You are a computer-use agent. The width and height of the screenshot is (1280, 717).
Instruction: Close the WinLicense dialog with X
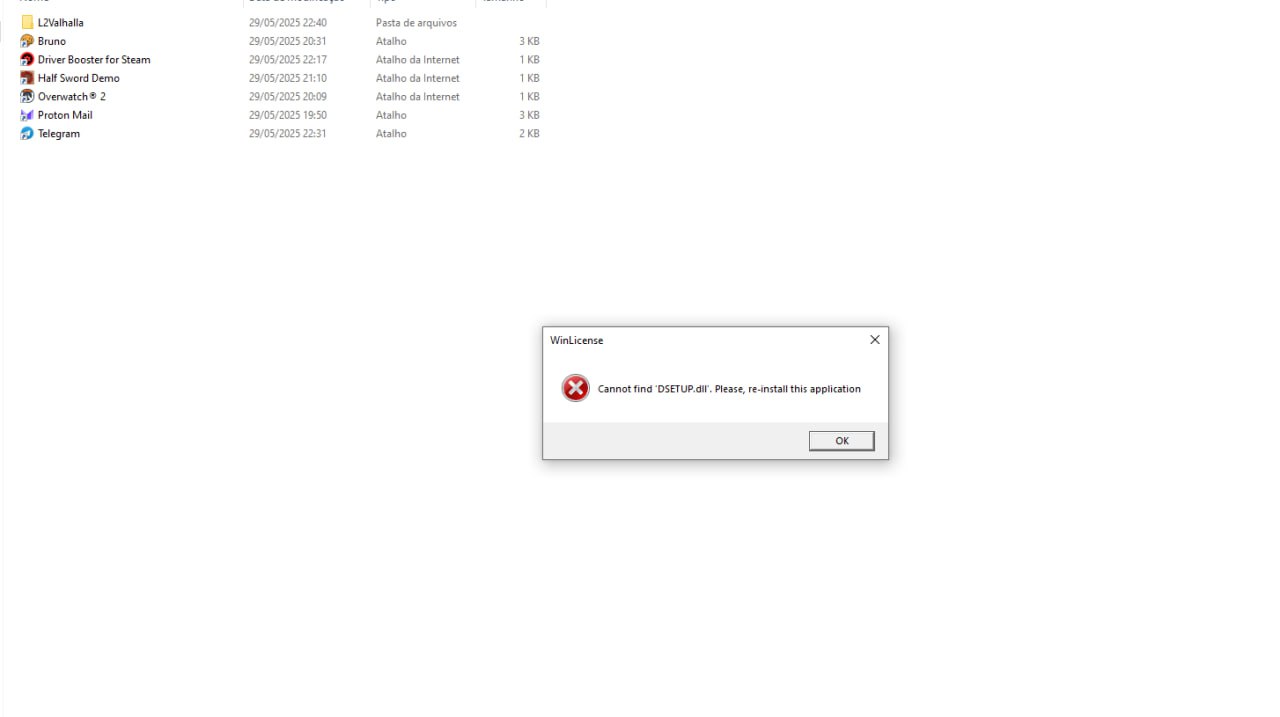click(x=874, y=340)
